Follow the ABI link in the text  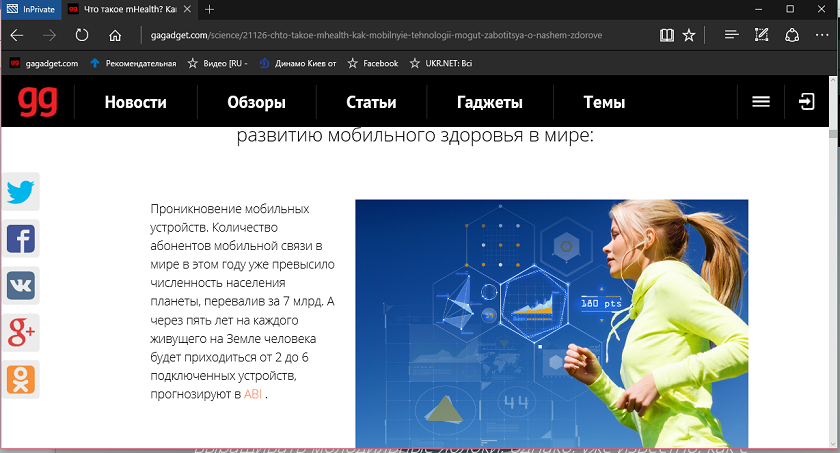[x=253, y=395]
